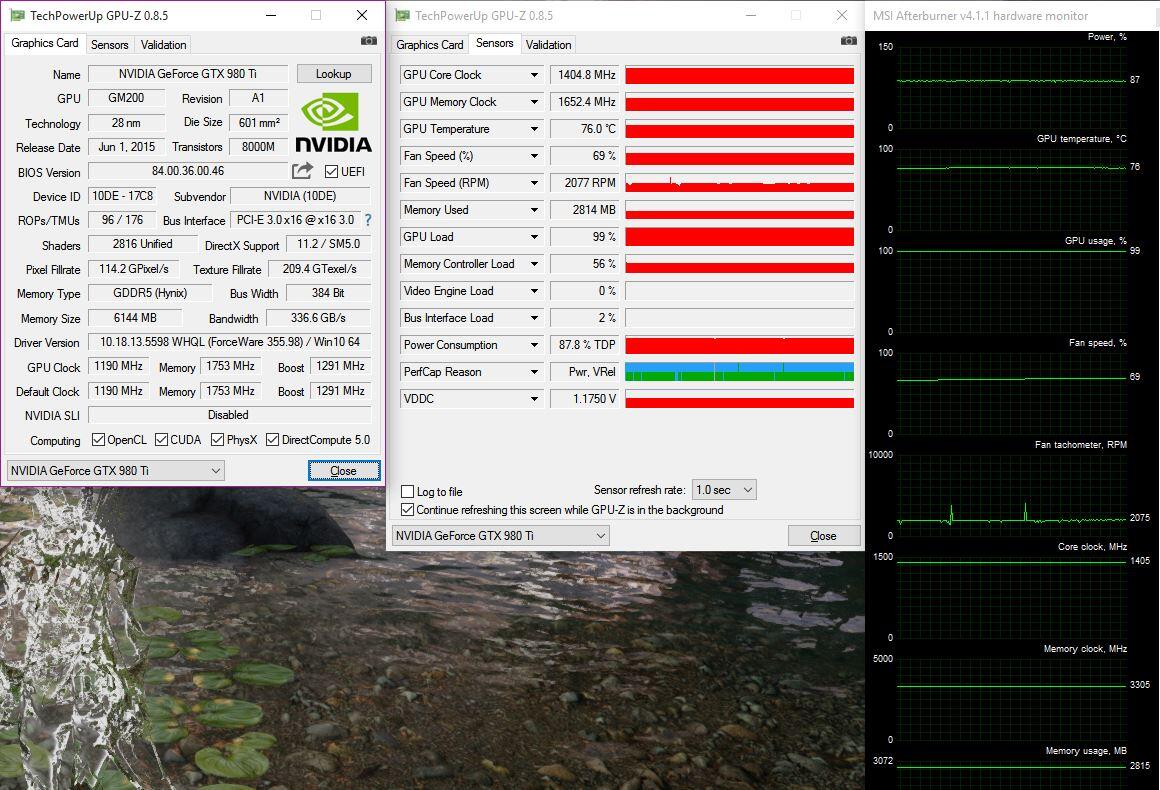Toggle the PhysX checkbox

(217, 439)
